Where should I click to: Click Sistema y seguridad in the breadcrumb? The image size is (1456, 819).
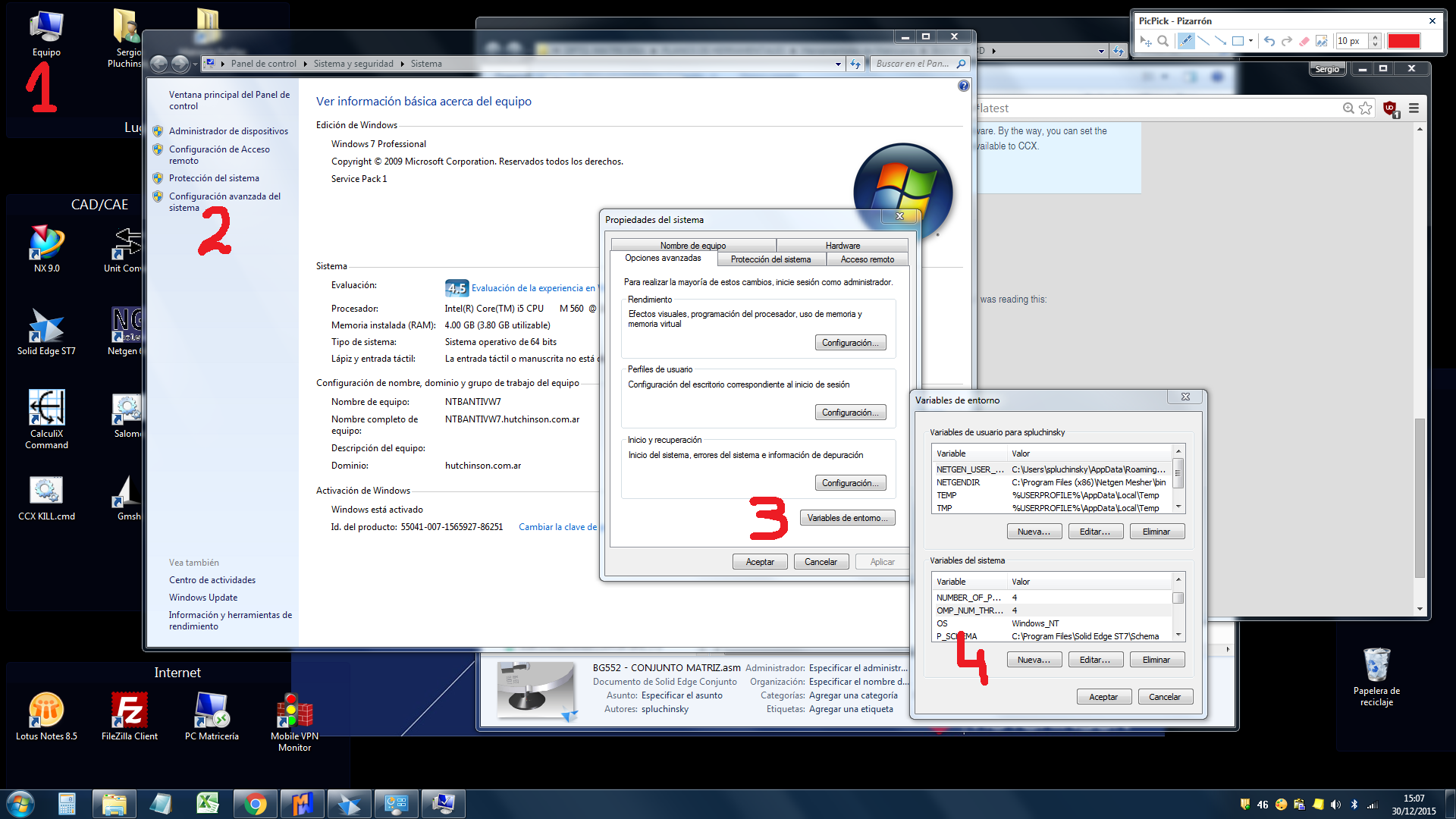(x=353, y=64)
